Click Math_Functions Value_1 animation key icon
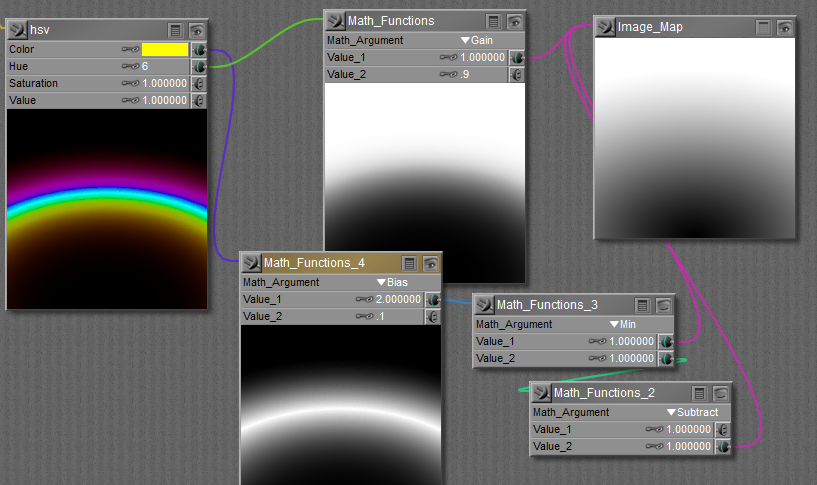Screen dimensions: 817x485 click(449, 57)
